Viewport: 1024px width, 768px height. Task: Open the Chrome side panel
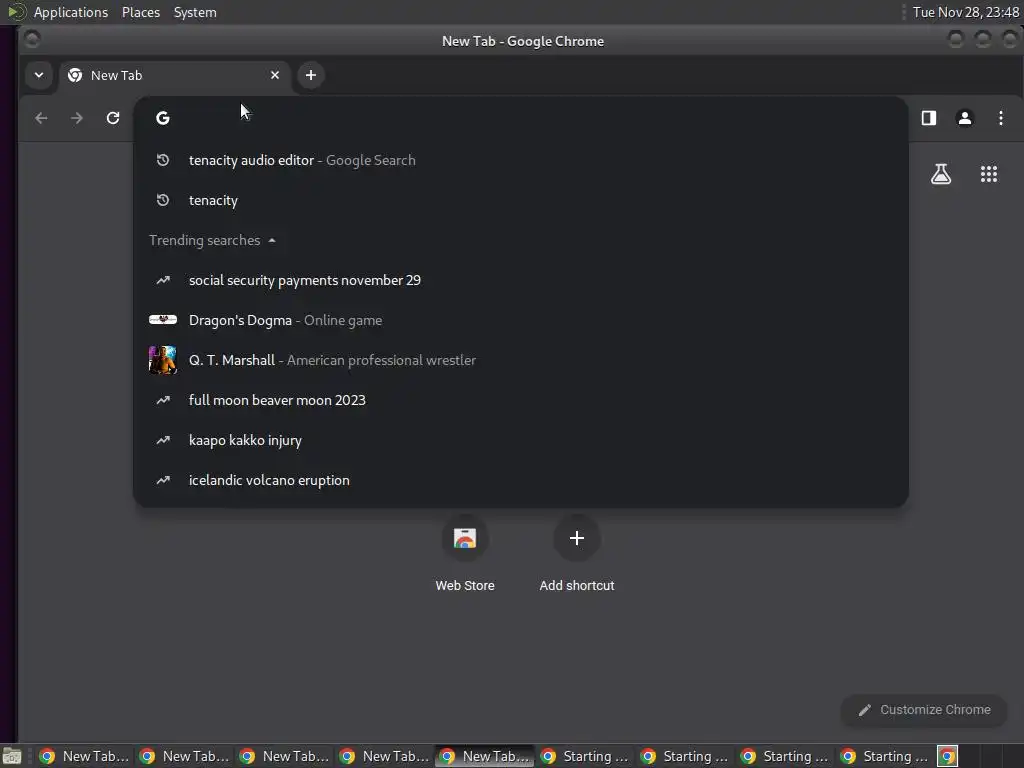point(929,118)
